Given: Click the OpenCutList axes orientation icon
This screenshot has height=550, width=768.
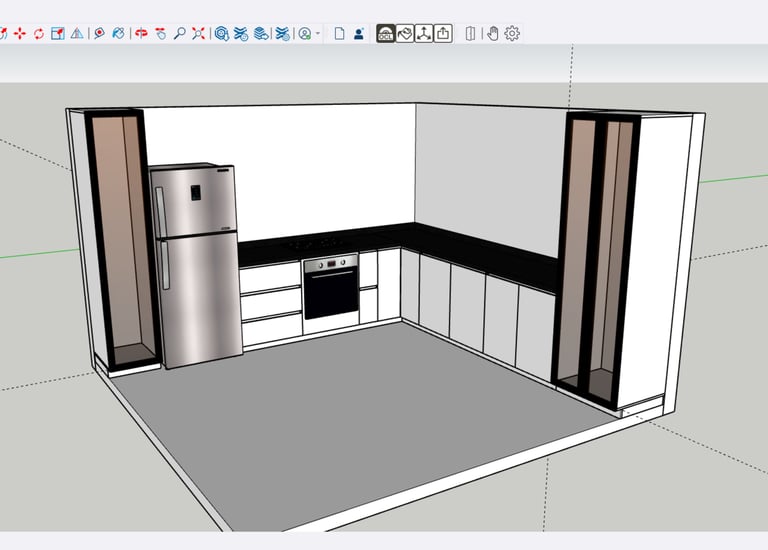Looking at the screenshot, I should [424, 33].
